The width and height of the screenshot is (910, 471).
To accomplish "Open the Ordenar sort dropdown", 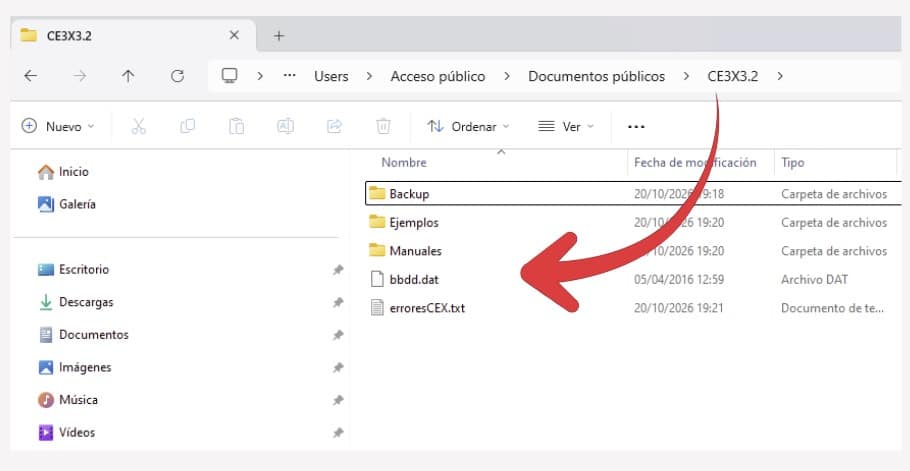I will pos(468,126).
